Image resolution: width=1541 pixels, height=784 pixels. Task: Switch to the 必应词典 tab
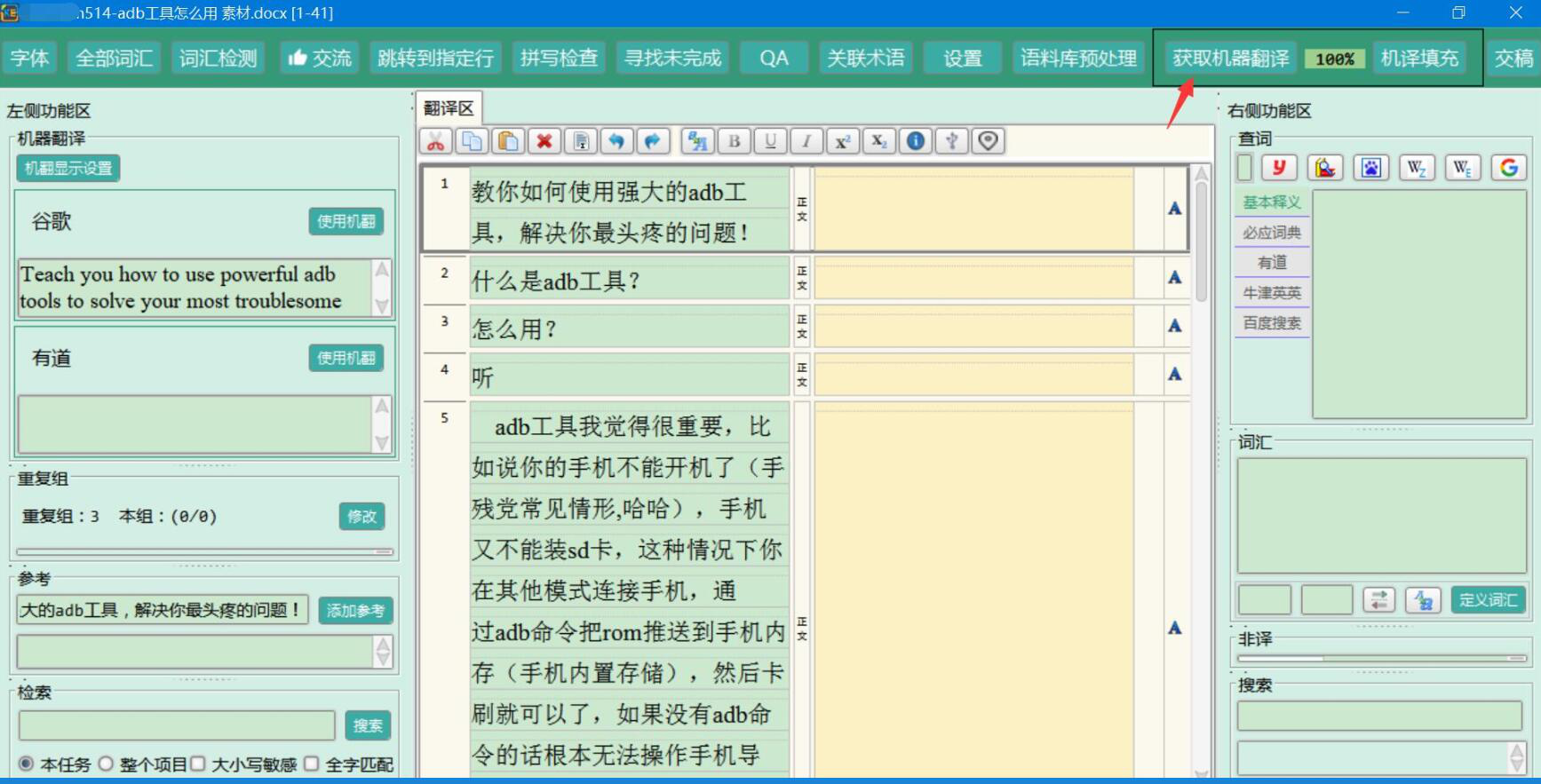tap(1272, 233)
